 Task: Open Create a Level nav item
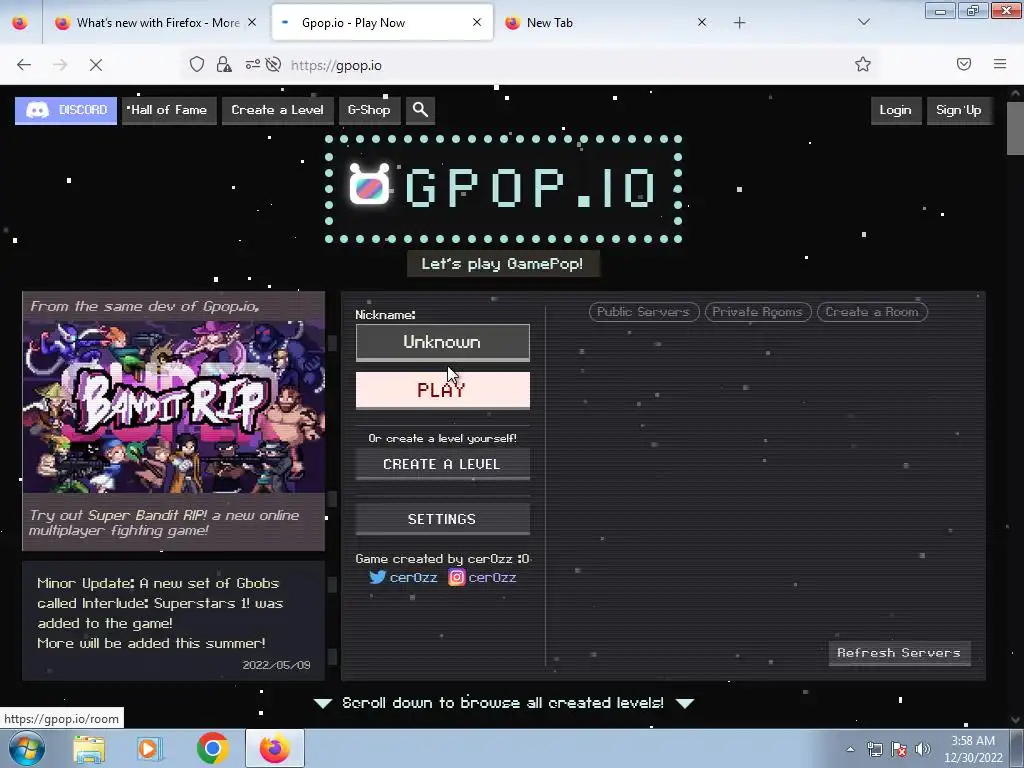278,110
